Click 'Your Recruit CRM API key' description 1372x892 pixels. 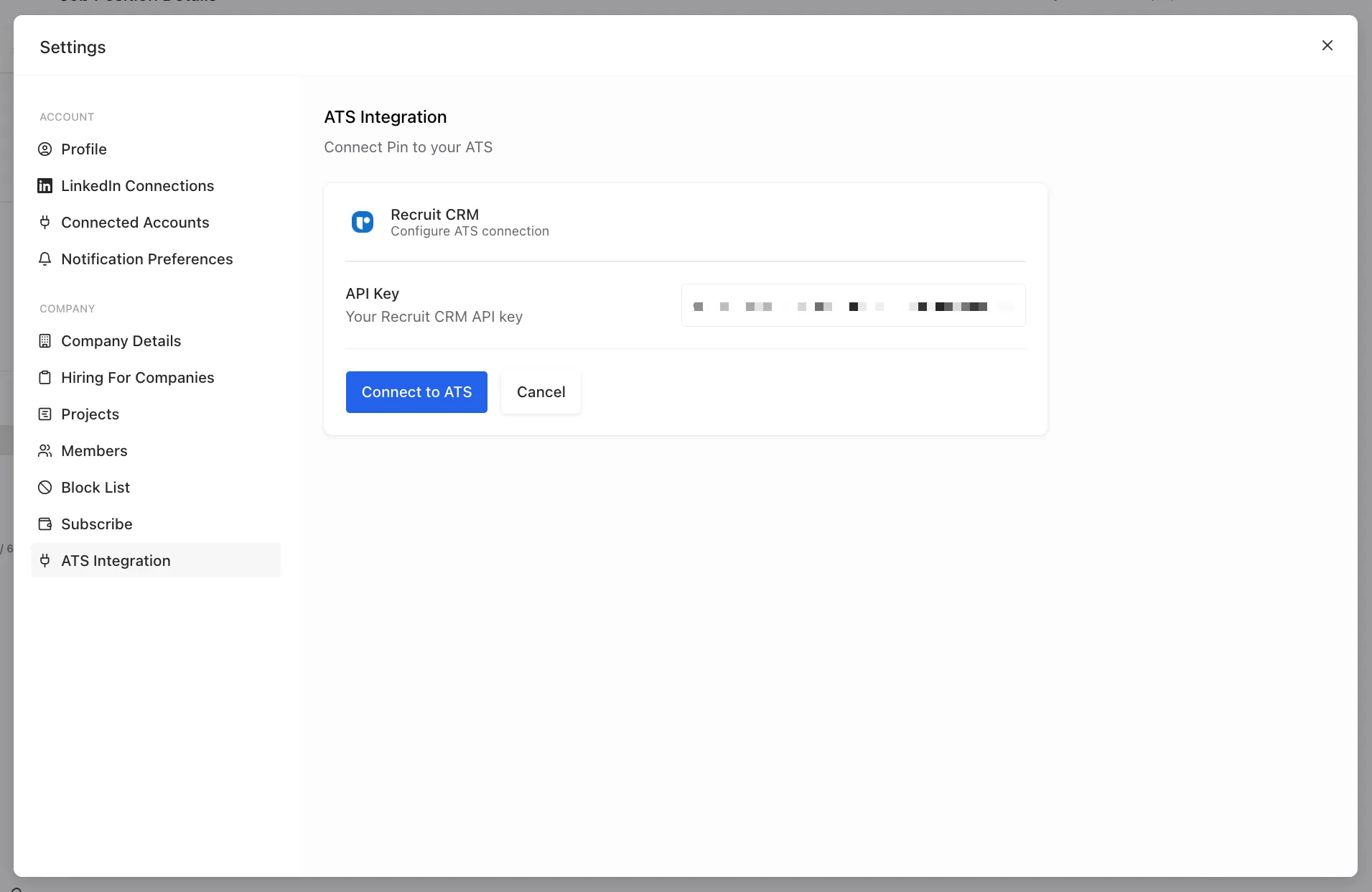(434, 317)
